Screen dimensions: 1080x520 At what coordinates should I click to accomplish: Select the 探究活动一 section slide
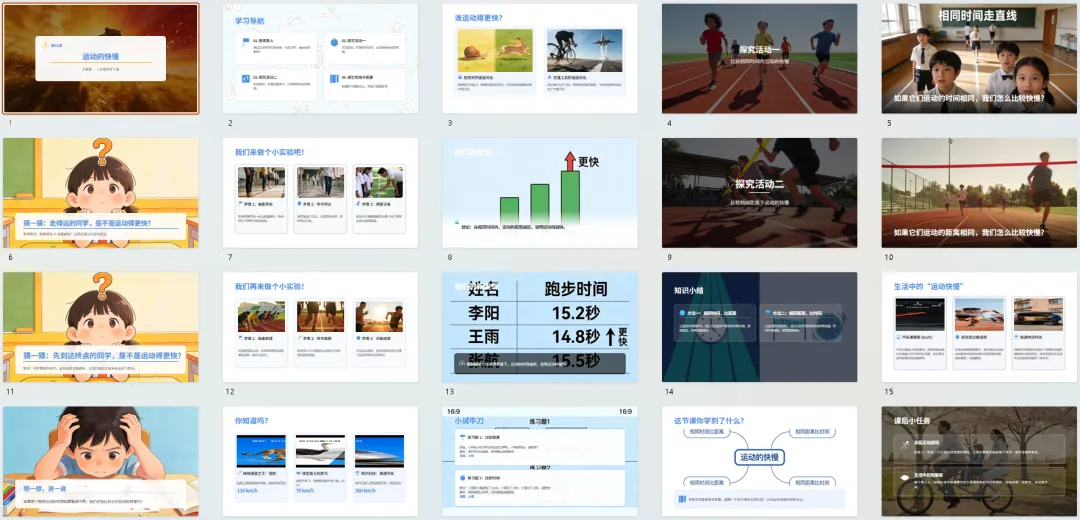(x=760, y=59)
